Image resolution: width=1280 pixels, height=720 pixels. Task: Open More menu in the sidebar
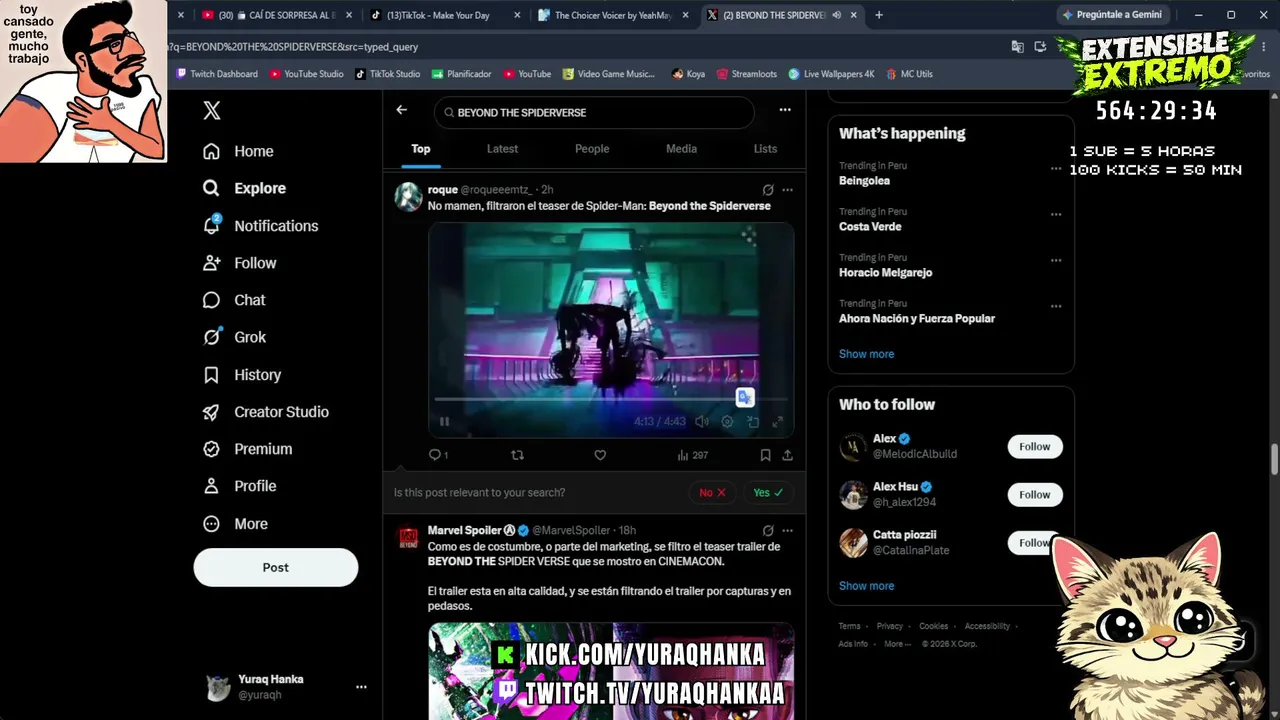(236, 524)
